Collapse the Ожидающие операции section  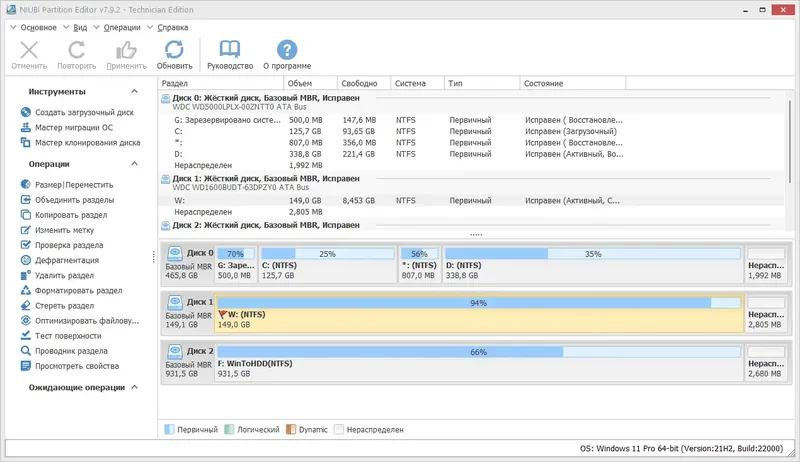tap(134, 387)
